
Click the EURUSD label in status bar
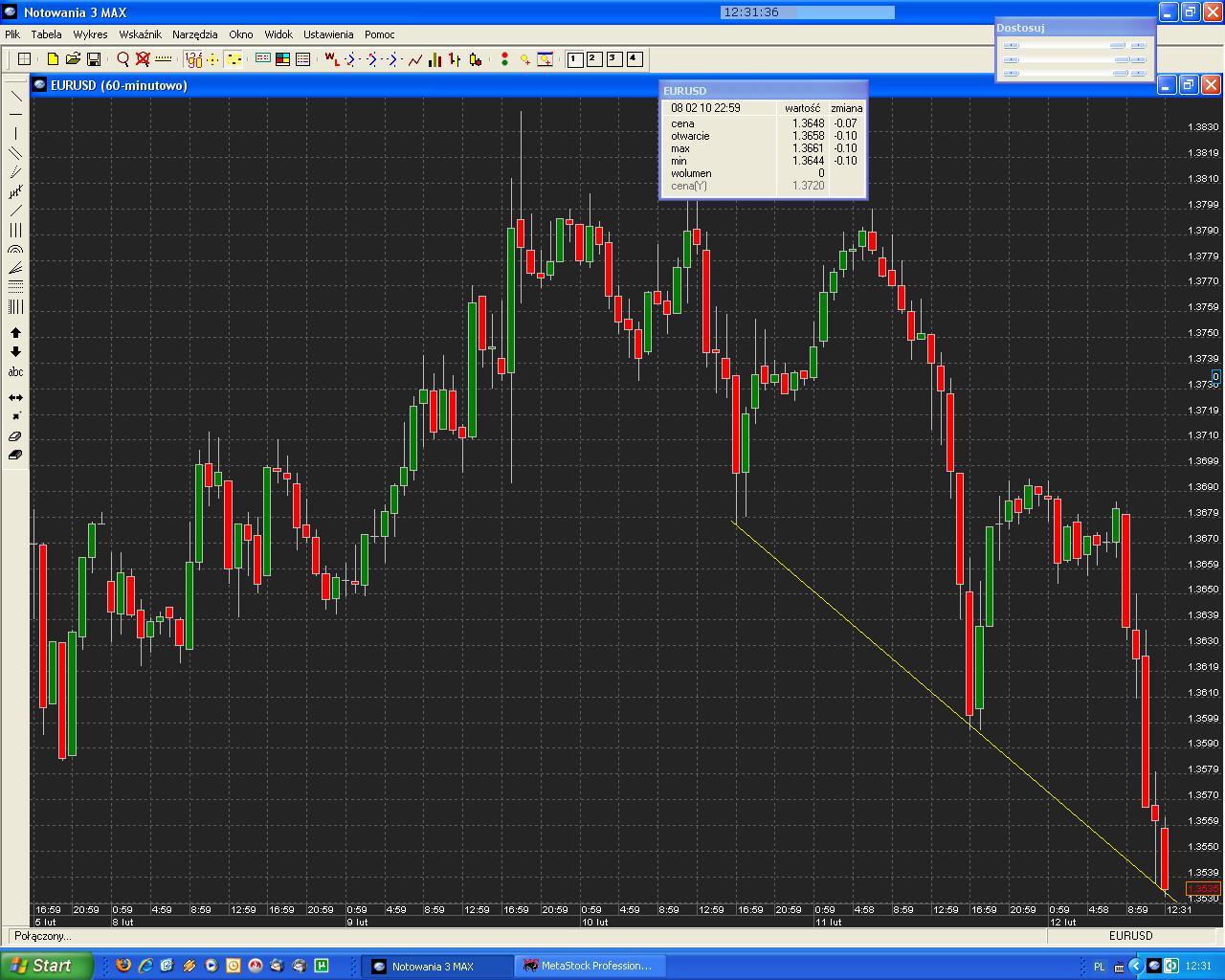pyautogui.click(x=1131, y=936)
